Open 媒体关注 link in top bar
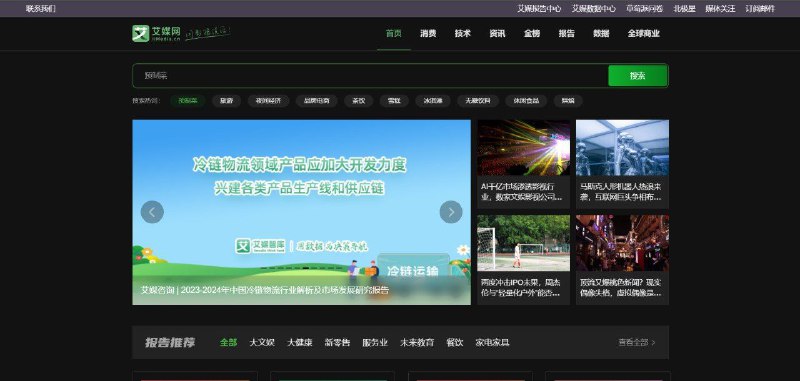 tap(720, 9)
